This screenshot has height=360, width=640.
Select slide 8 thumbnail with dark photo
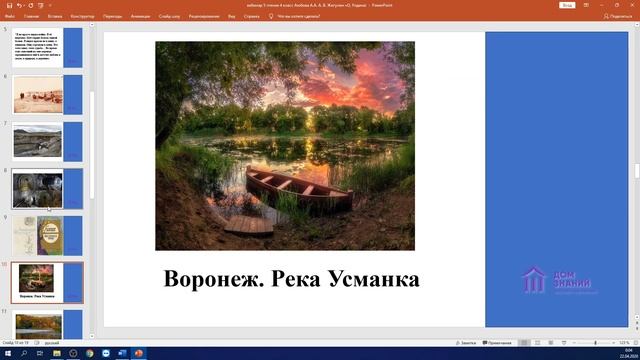coord(47,189)
